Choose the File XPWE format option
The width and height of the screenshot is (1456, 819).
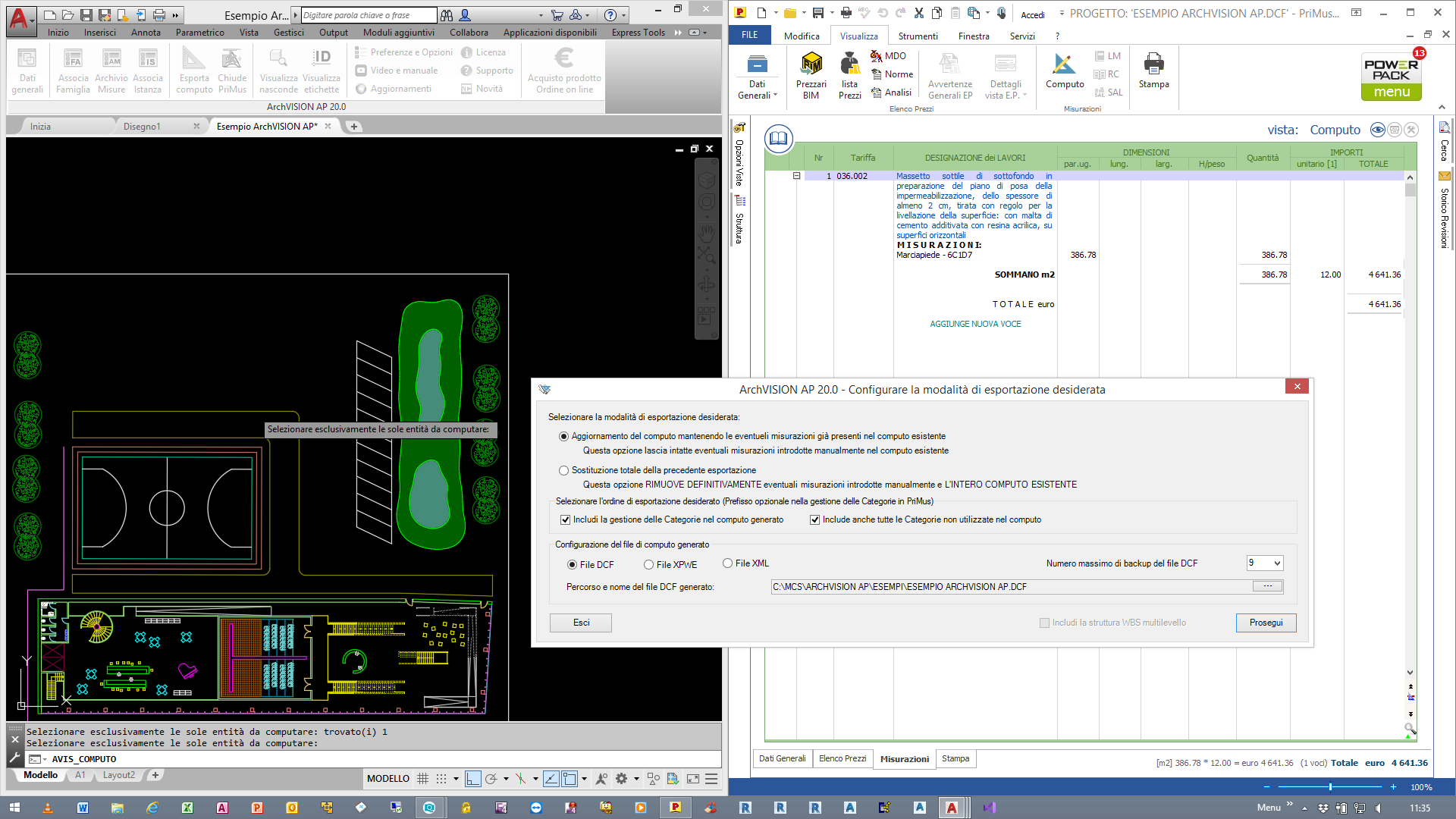[648, 564]
